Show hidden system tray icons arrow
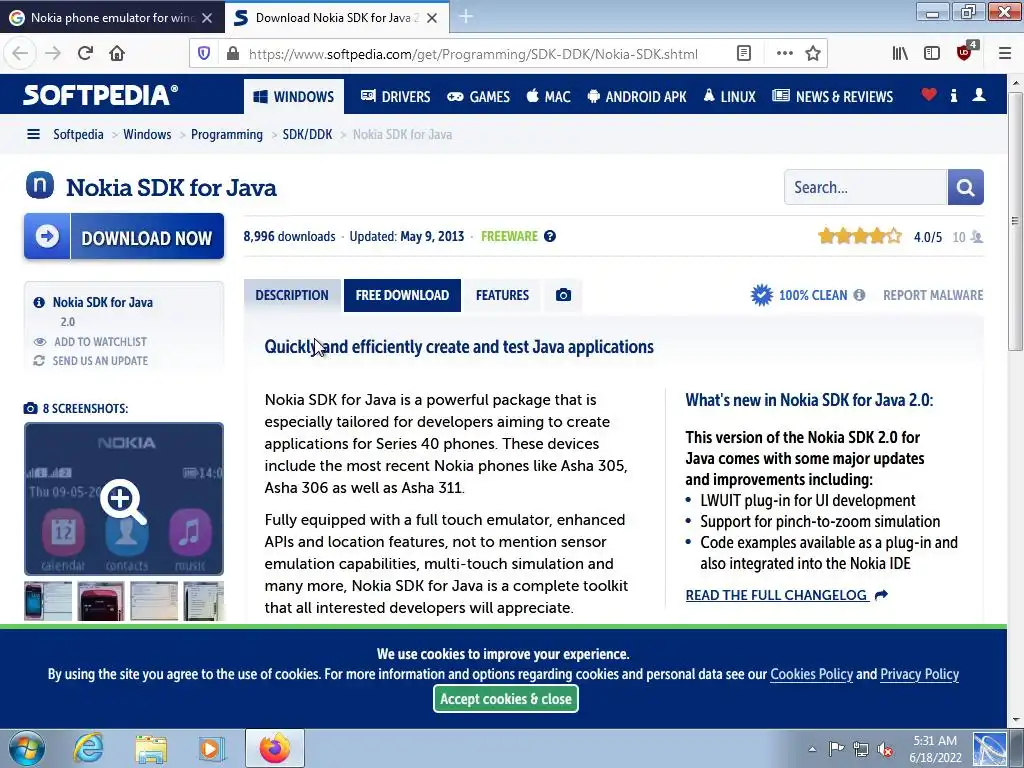The height and width of the screenshot is (768, 1024). [x=812, y=749]
